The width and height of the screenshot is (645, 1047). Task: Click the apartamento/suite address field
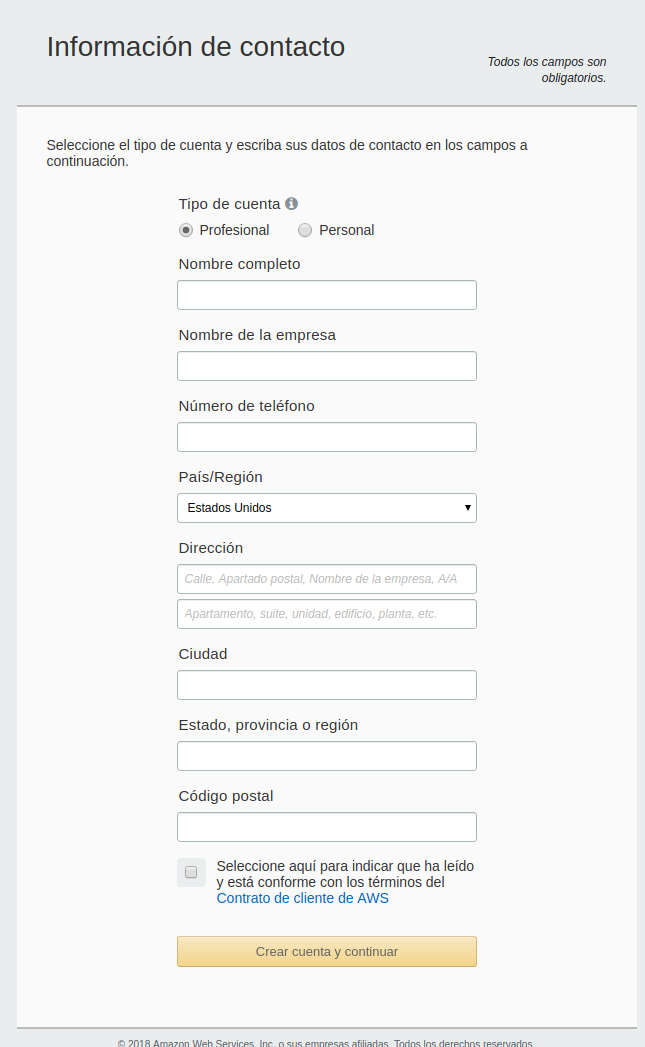(326, 613)
